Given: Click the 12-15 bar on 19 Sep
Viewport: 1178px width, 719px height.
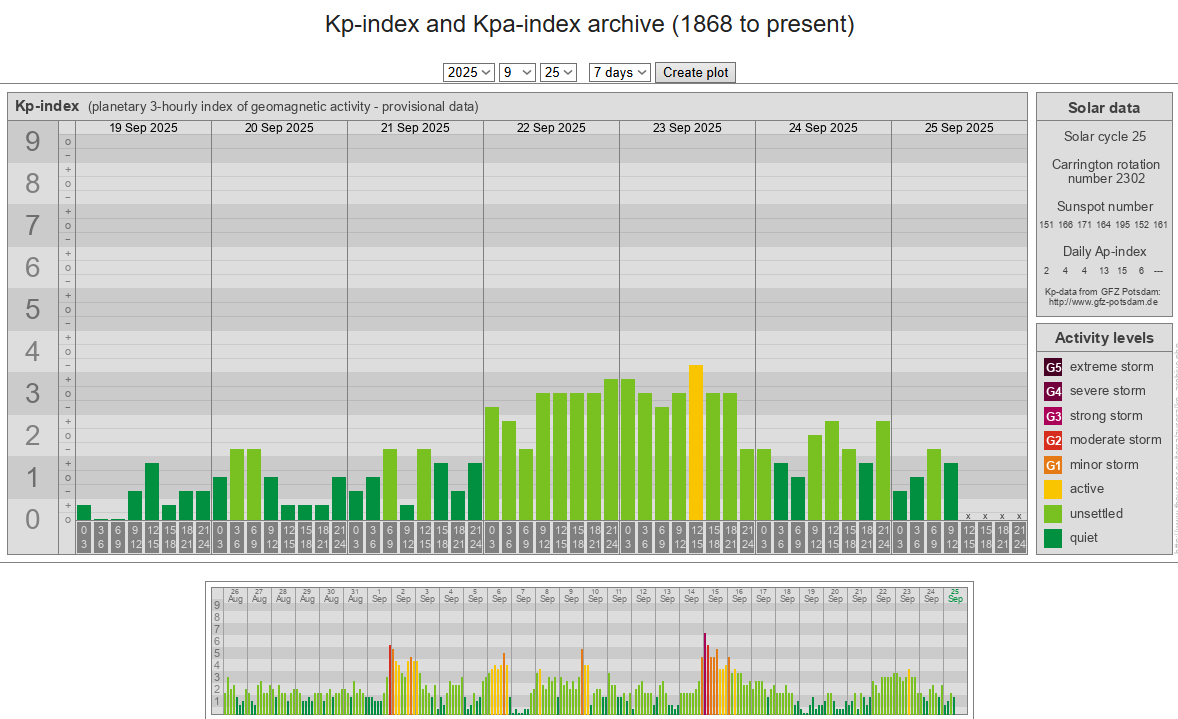Looking at the screenshot, I should pos(152,491).
